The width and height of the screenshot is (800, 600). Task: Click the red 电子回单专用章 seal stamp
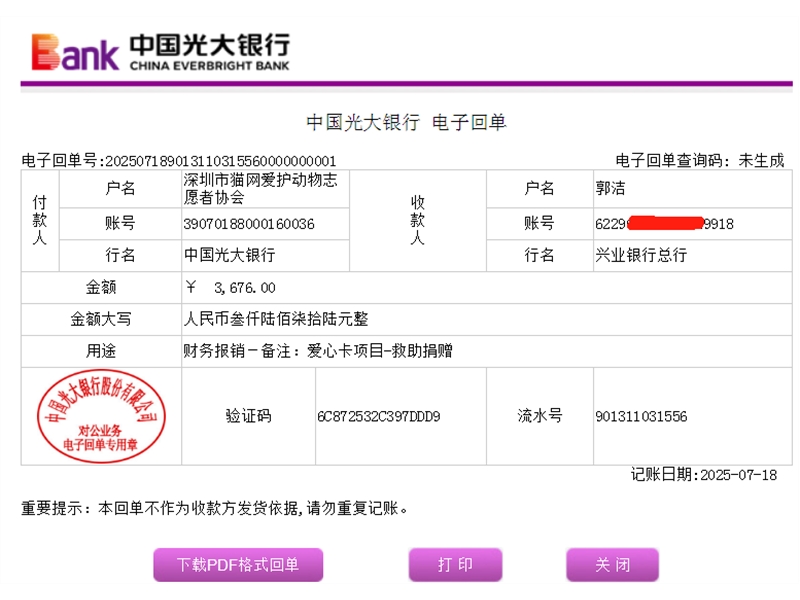101,416
